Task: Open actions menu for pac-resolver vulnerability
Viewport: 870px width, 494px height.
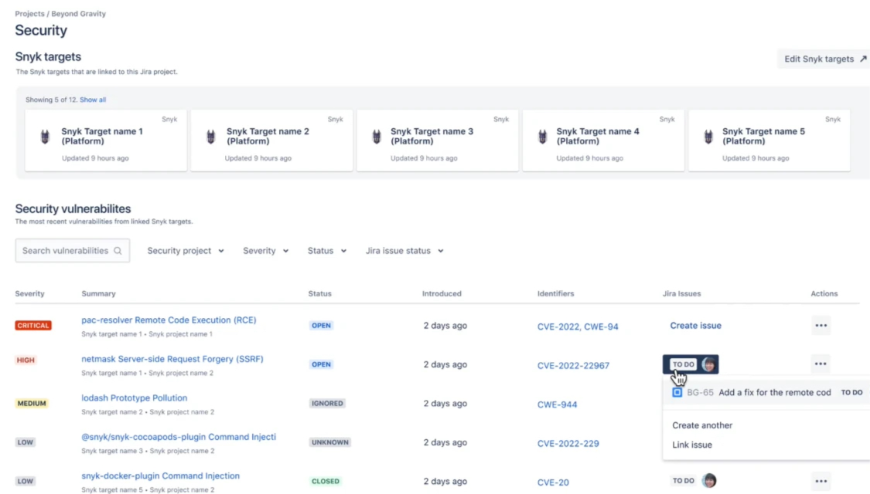Action: point(821,325)
